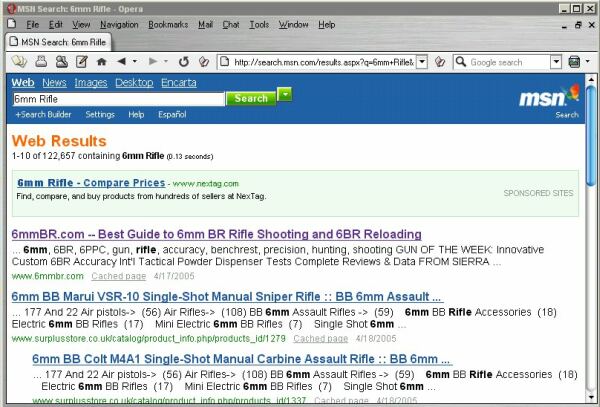Screen dimensions: 600x407
Task: Reload the page with the refresh icon
Action: [184, 61]
